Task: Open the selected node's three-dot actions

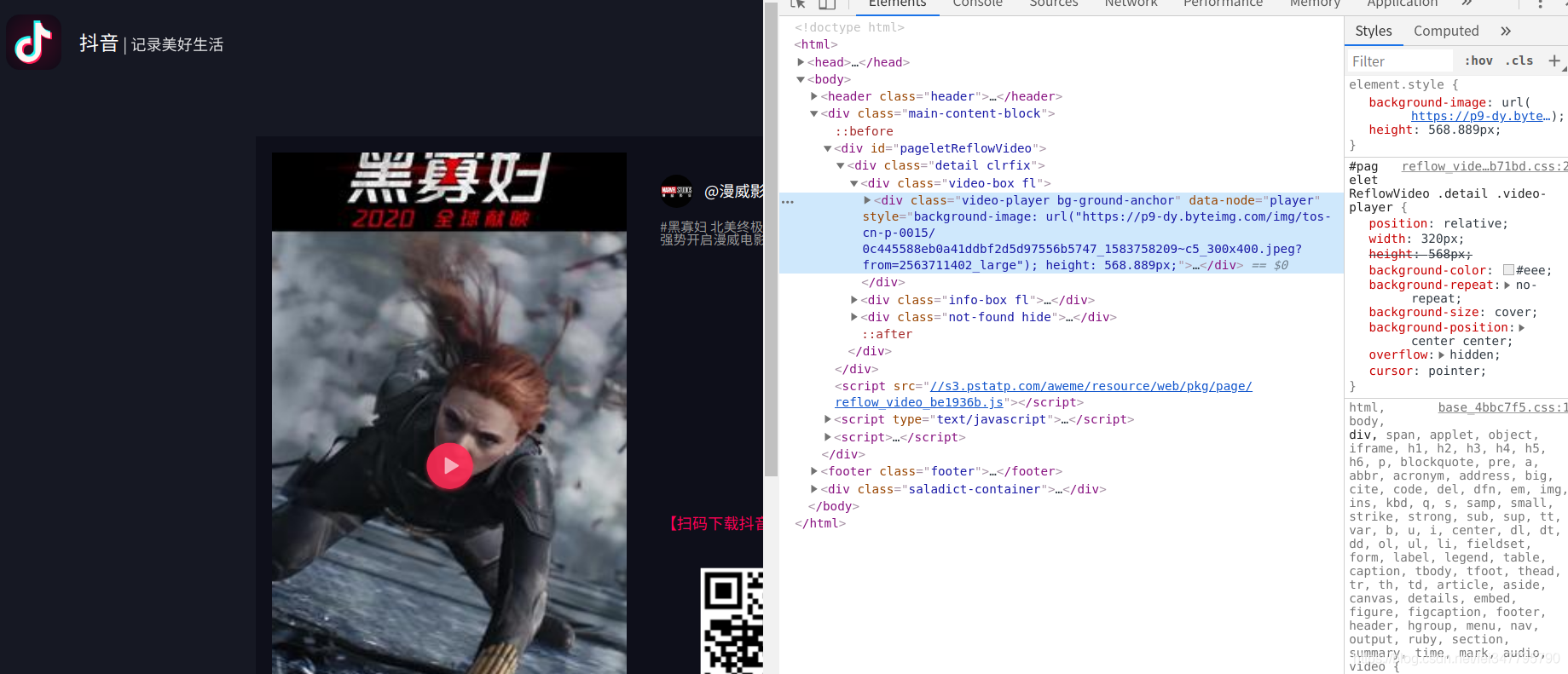Action: tap(788, 202)
